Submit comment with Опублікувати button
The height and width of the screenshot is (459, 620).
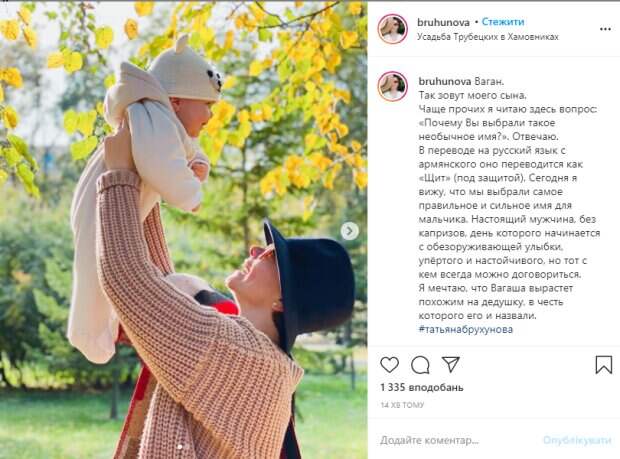(577, 440)
